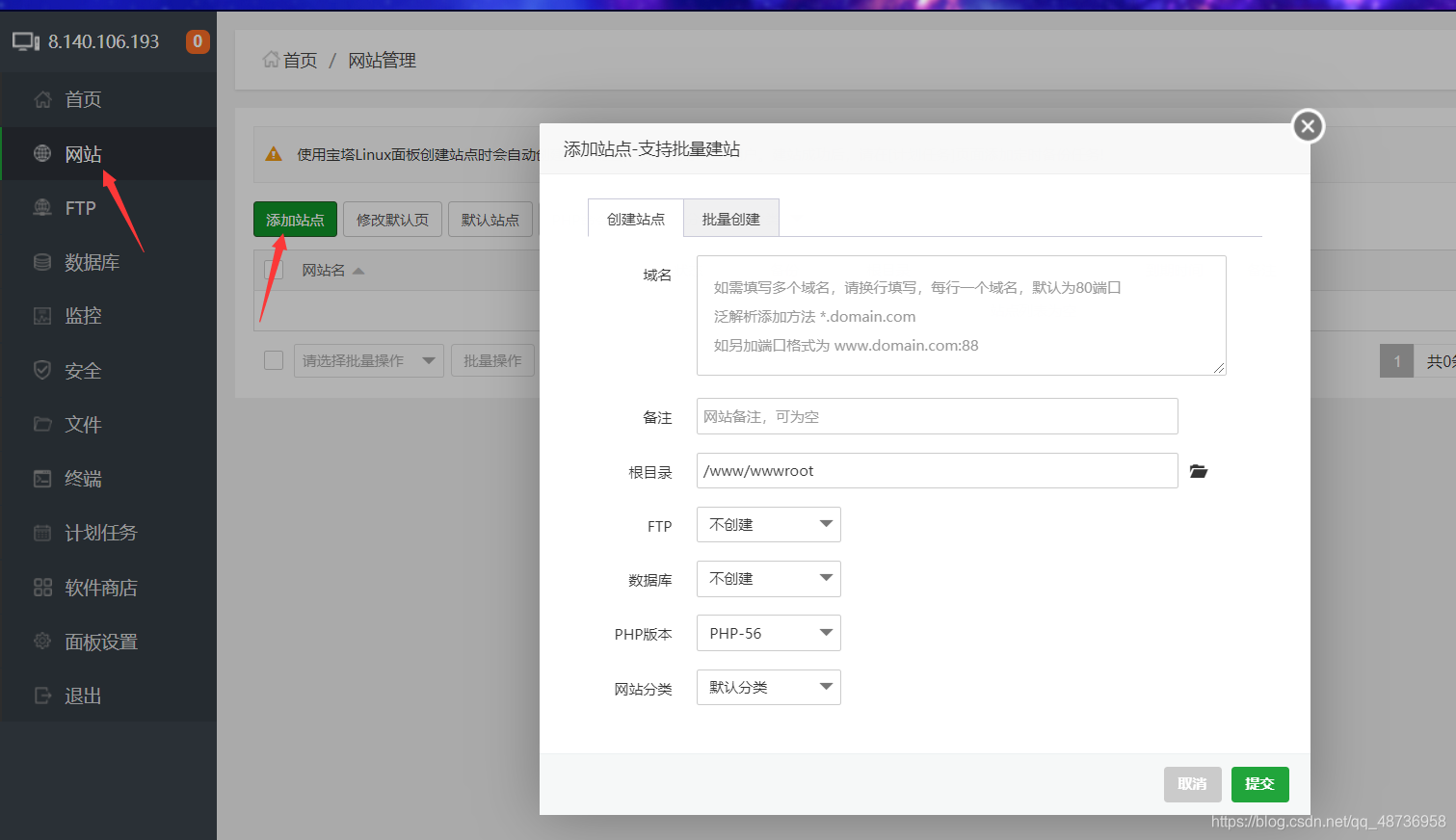Click the gear icon for 面板设置
Viewport: 1456px width, 840px height.
pyautogui.click(x=42, y=642)
